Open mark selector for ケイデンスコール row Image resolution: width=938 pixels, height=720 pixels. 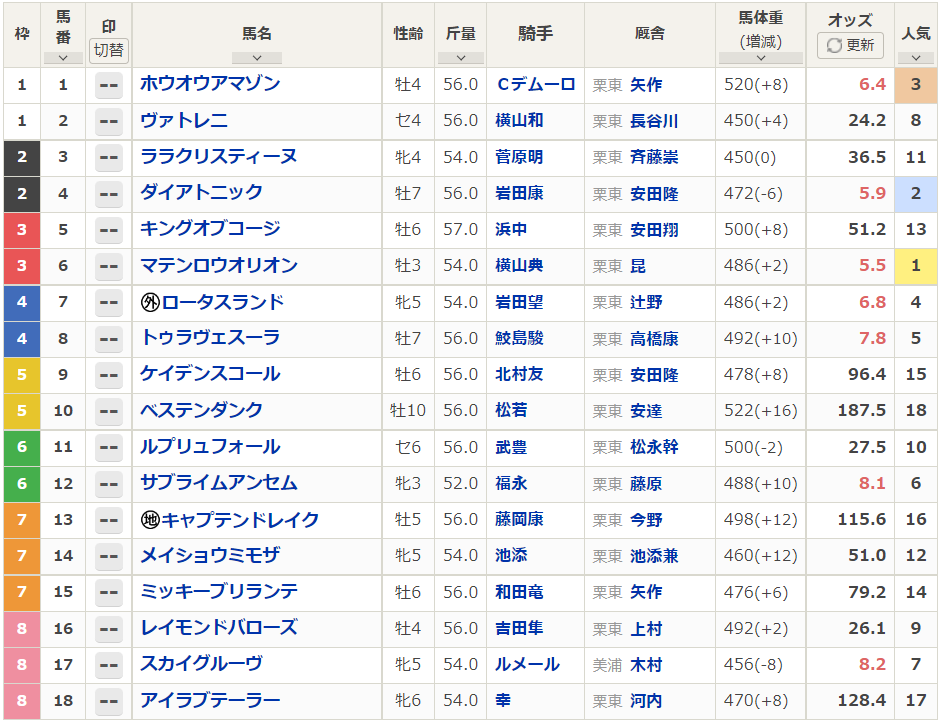point(109,375)
